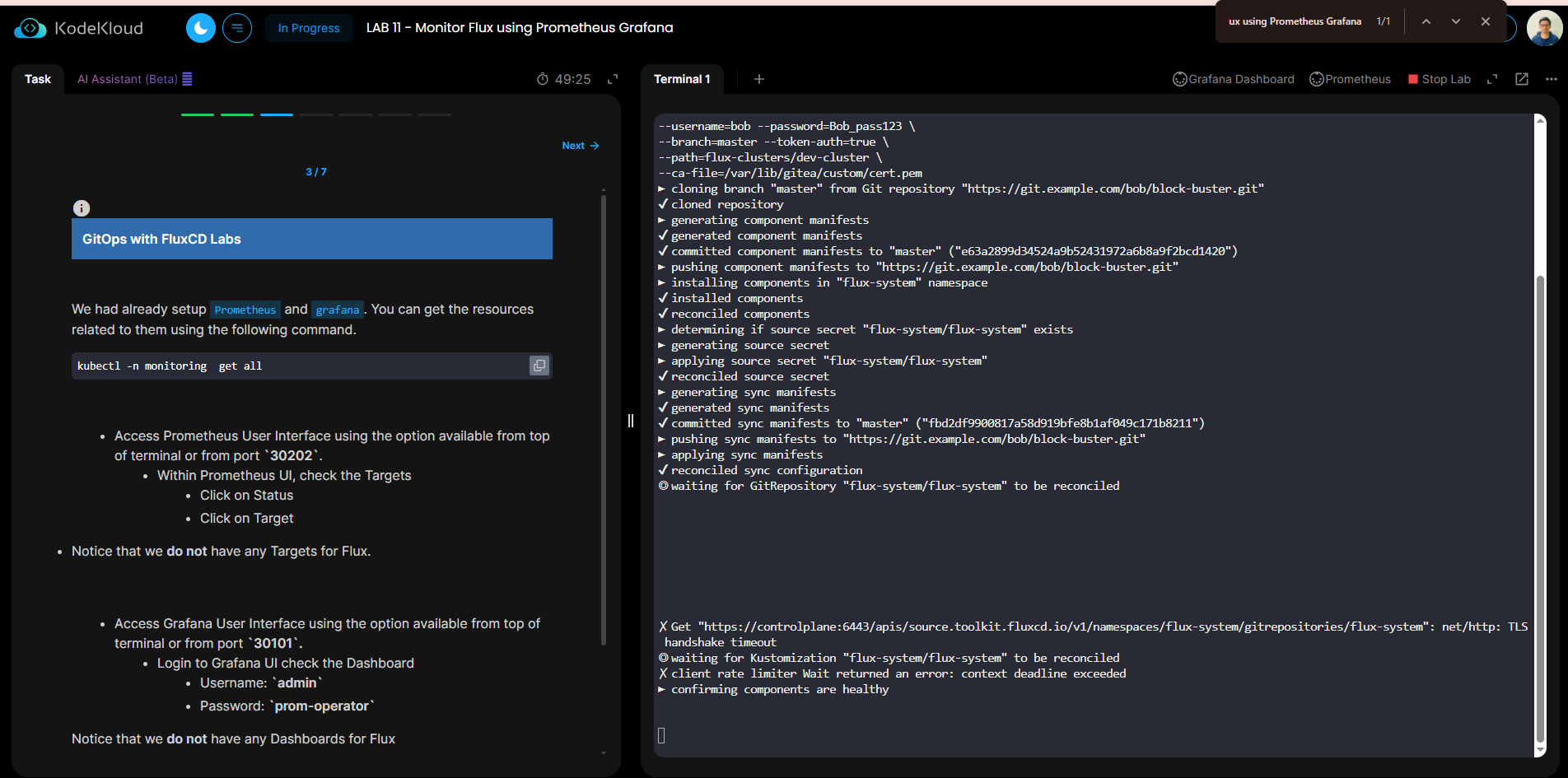Stop the running lab
Screen dimensions: 1568x778
point(1439,79)
